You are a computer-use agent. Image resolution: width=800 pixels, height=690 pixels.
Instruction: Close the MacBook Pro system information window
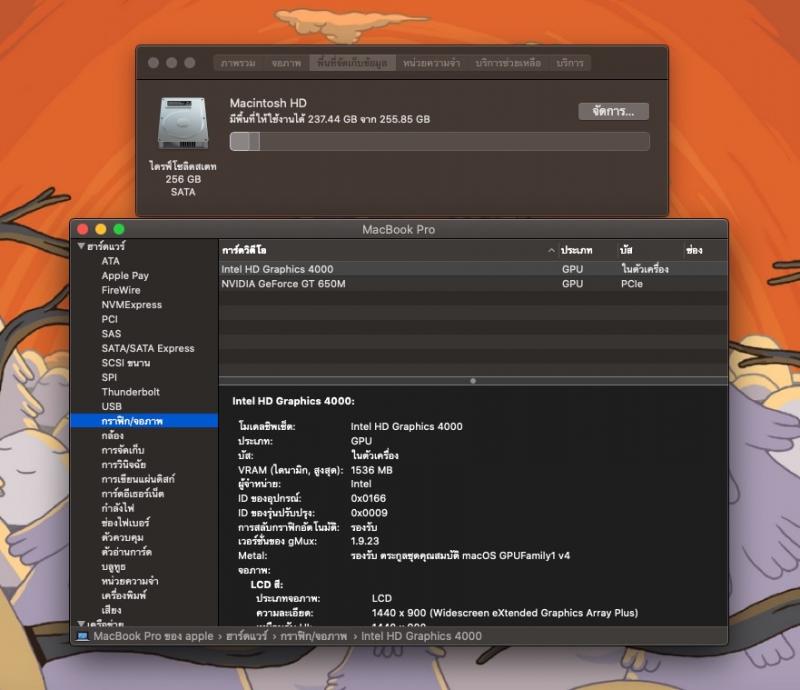click(83, 229)
